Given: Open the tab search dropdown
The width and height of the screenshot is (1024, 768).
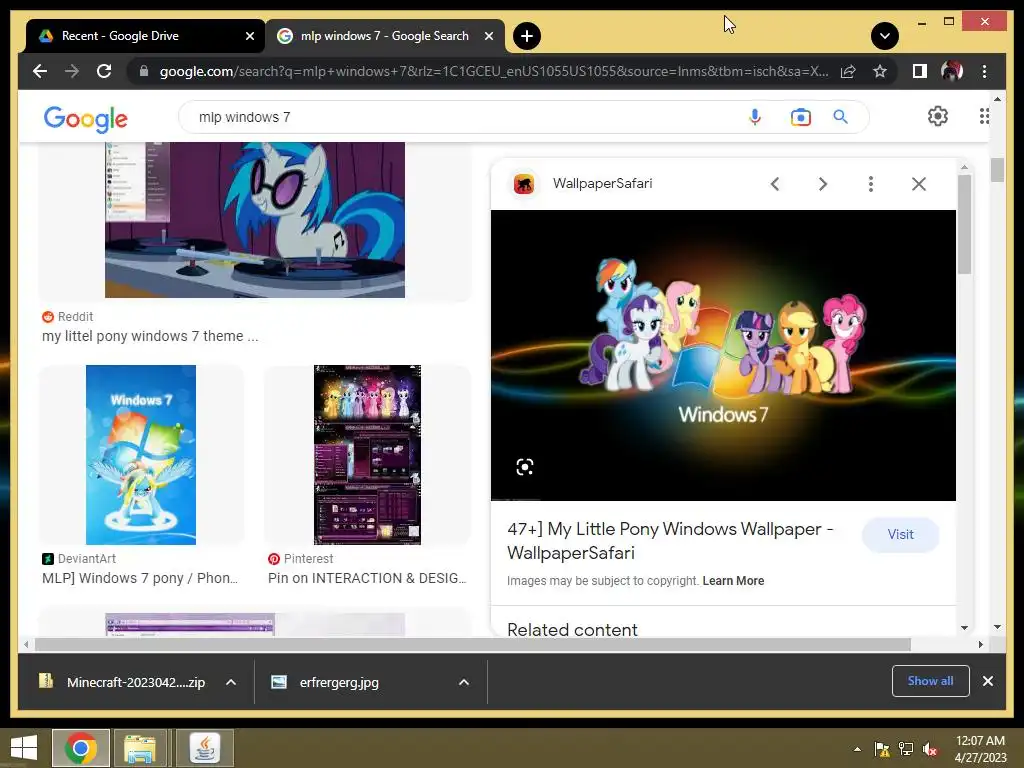Looking at the screenshot, I should point(885,36).
